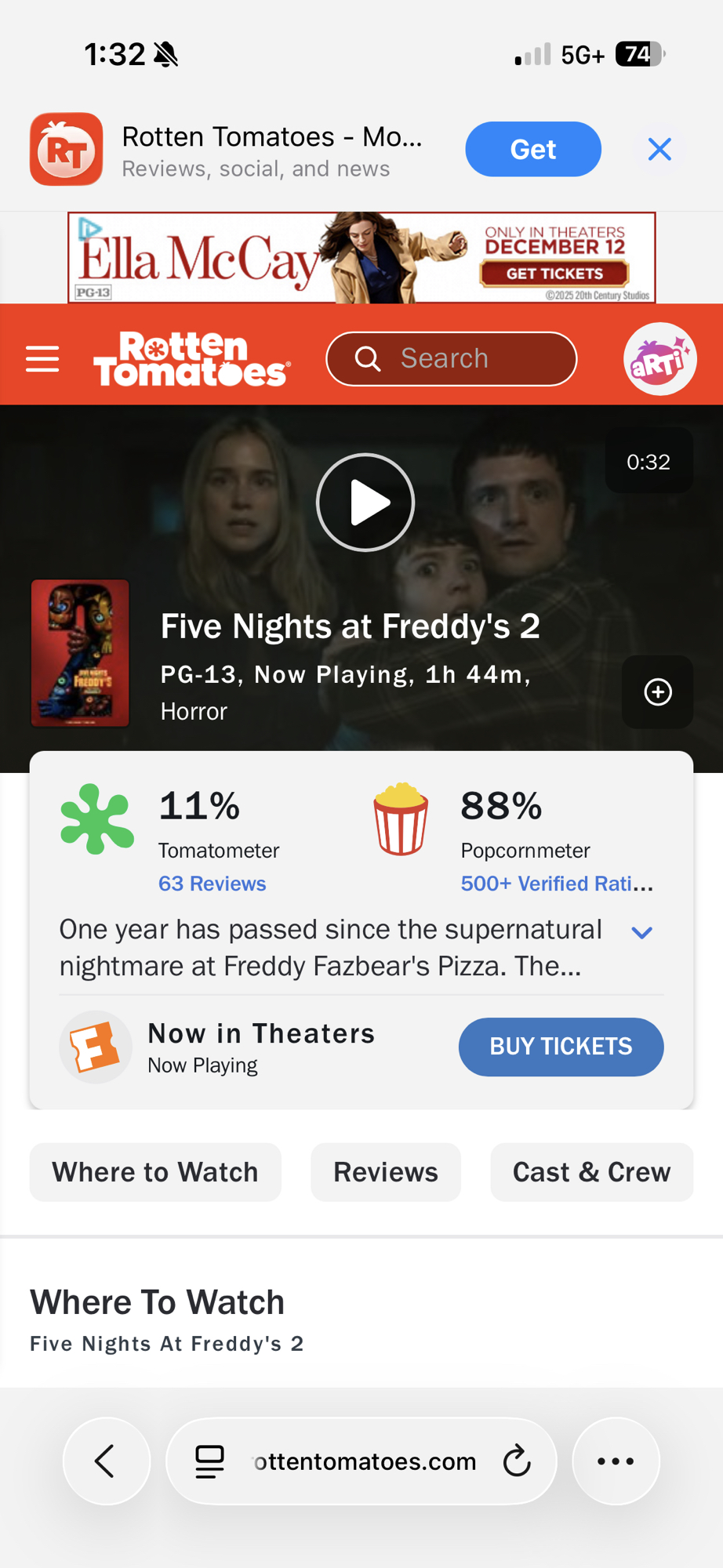
Task: Tap the Rotten Tomatoes app icon in banner
Action: tap(67, 149)
